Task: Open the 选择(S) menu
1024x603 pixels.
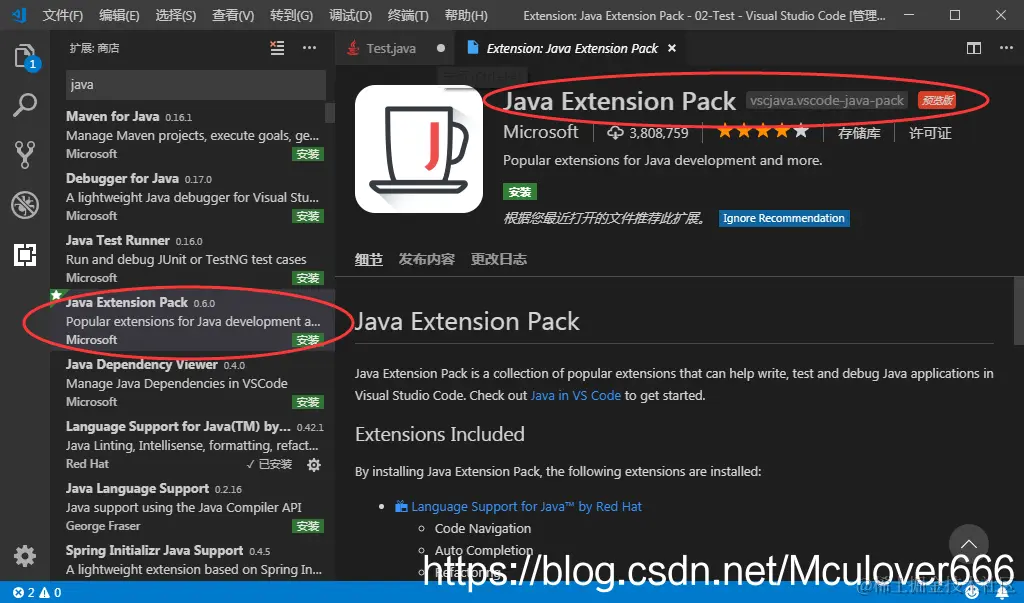Action: coord(176,15)
